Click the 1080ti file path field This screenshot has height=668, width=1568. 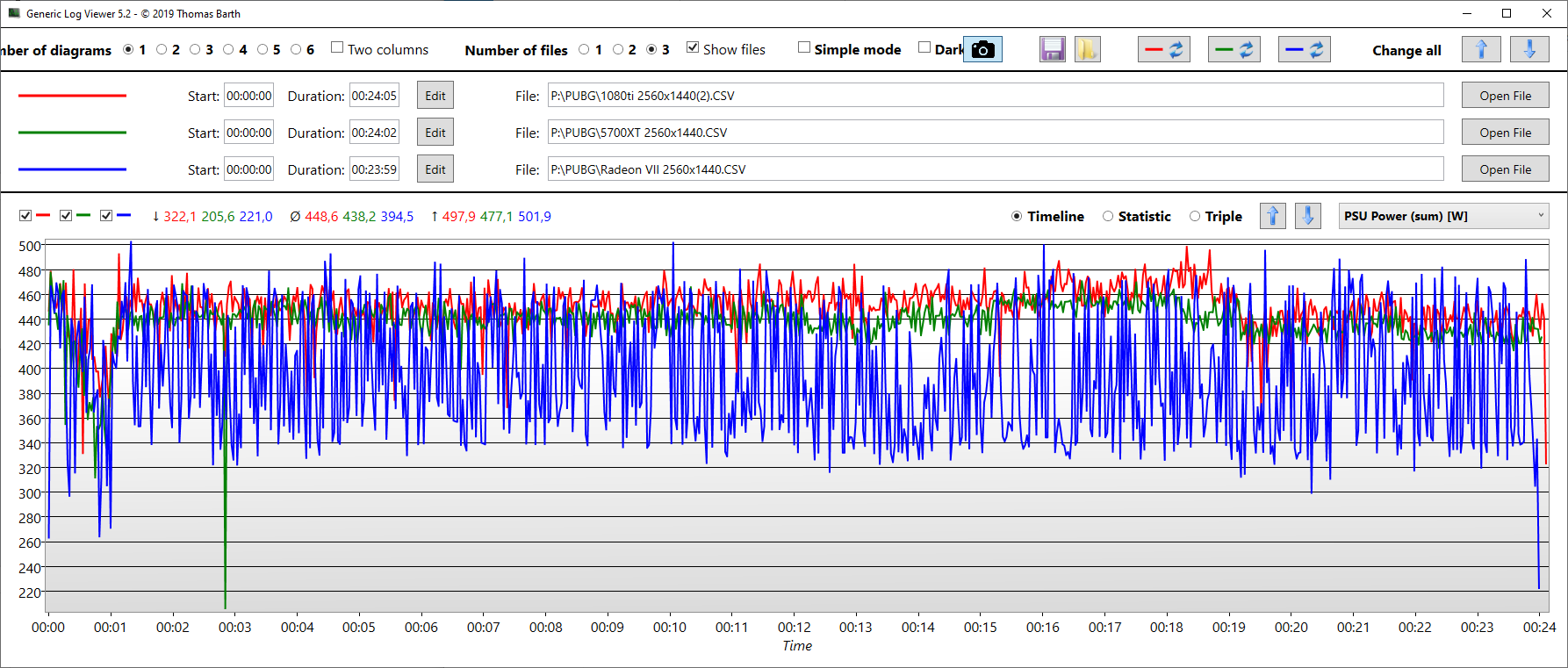(x=995, y=96)
